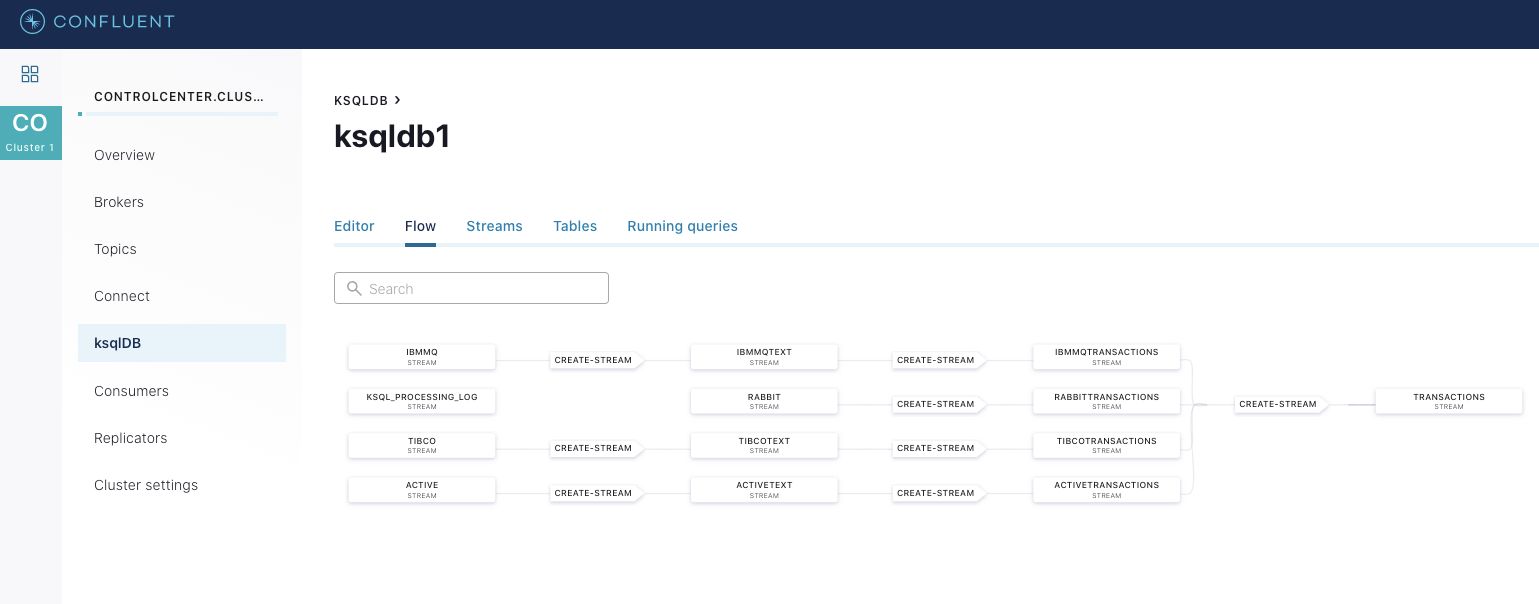Viewport: 1539px width, 604px height.
Task: Click the CONTROLCENTER.CLUS... cluster name
Action: [x=179, y=97]
